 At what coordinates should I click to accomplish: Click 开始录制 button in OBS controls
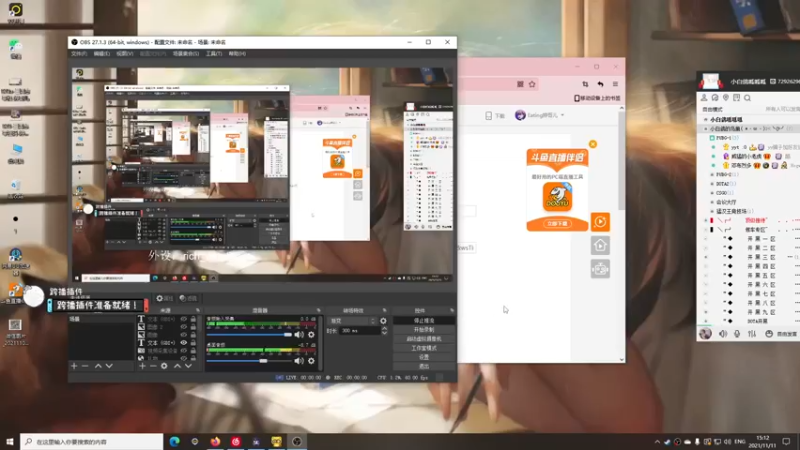click(x=423, y=330)
